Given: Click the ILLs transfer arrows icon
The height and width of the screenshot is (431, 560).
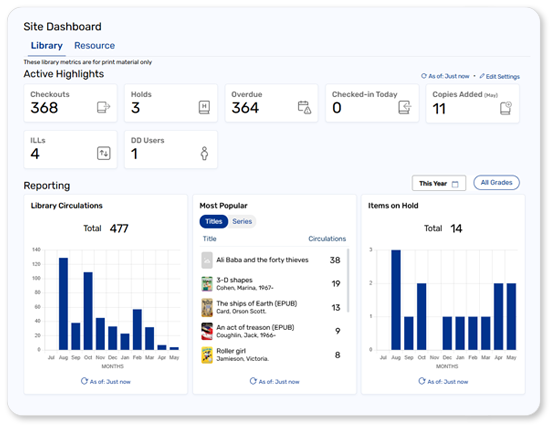Looking at the screenshot, I should click(104, 153).
